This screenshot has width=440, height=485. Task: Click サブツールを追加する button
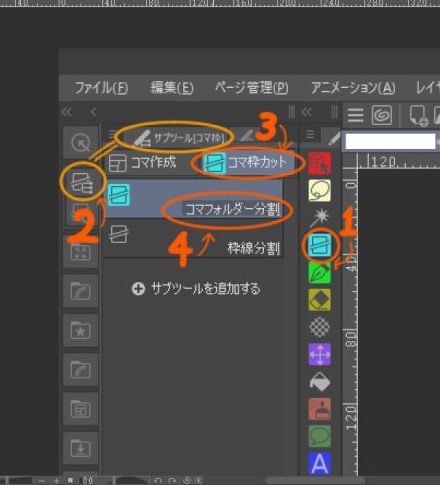196,289
